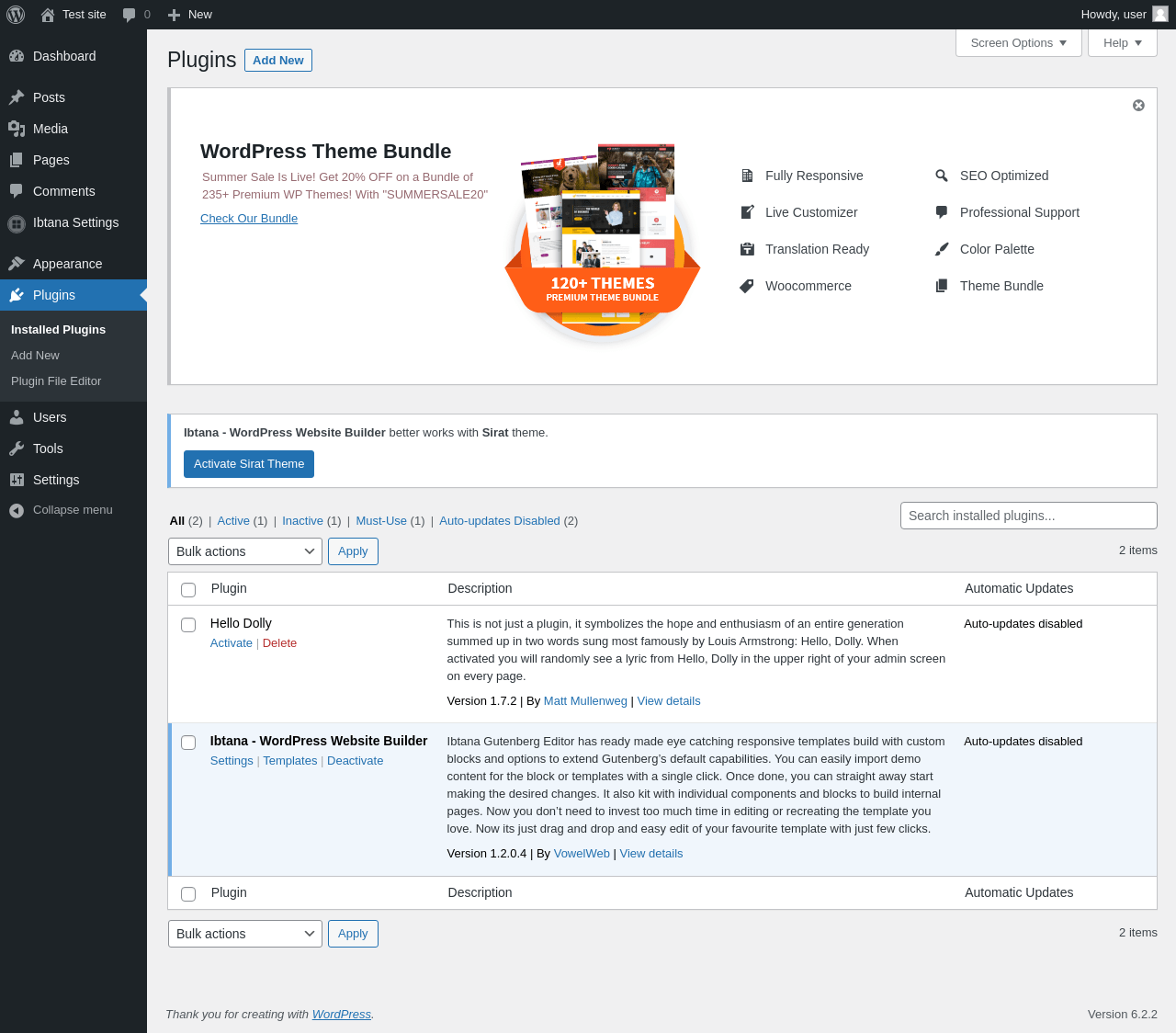Image resolution: width=1176 pixels, height=1033 pixels.
Task: Click the Comments speech bubble sidebar icon
Action: pos(17,191)
